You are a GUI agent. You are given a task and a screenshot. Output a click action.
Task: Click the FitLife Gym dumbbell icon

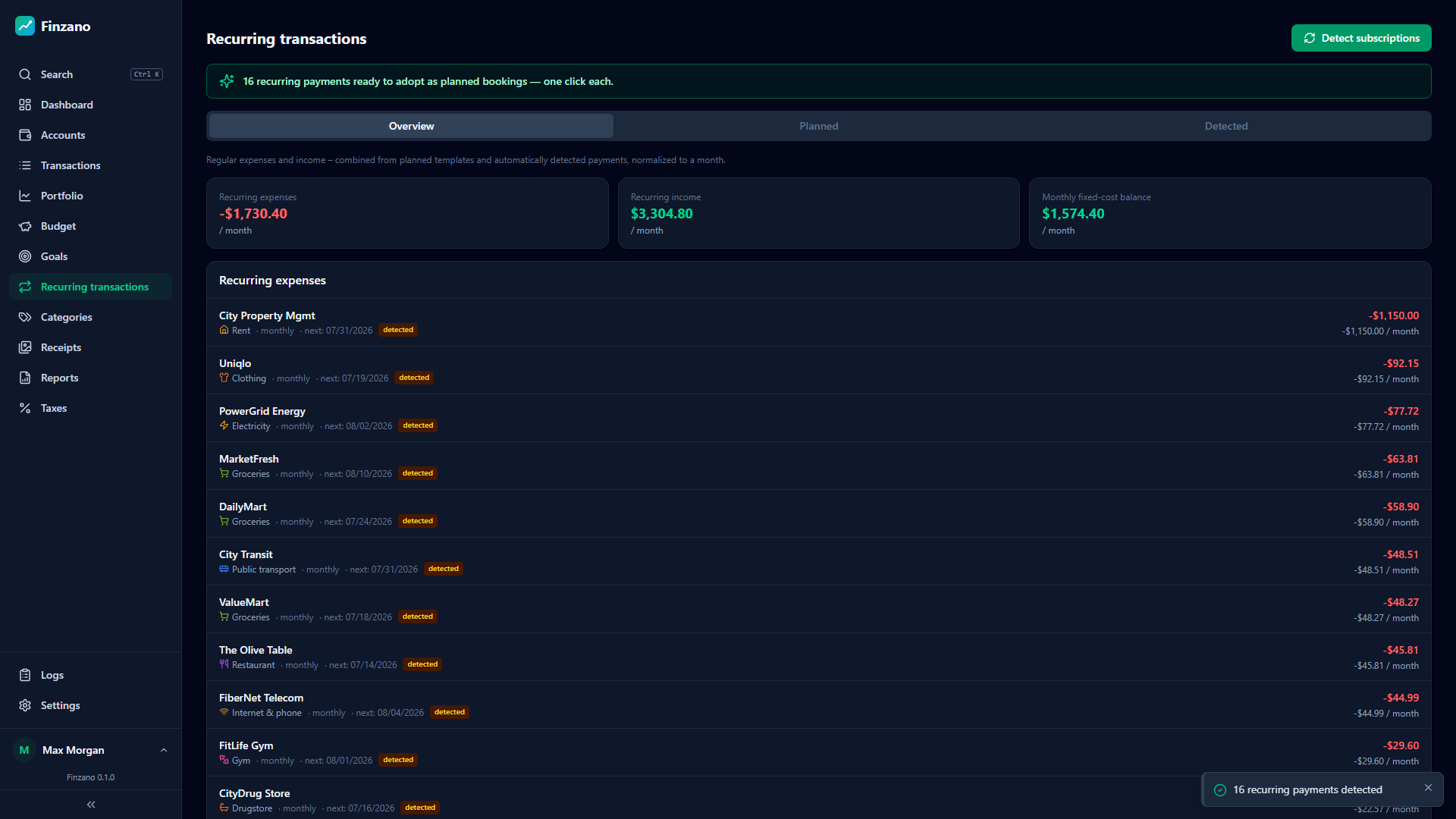[224, 760]
